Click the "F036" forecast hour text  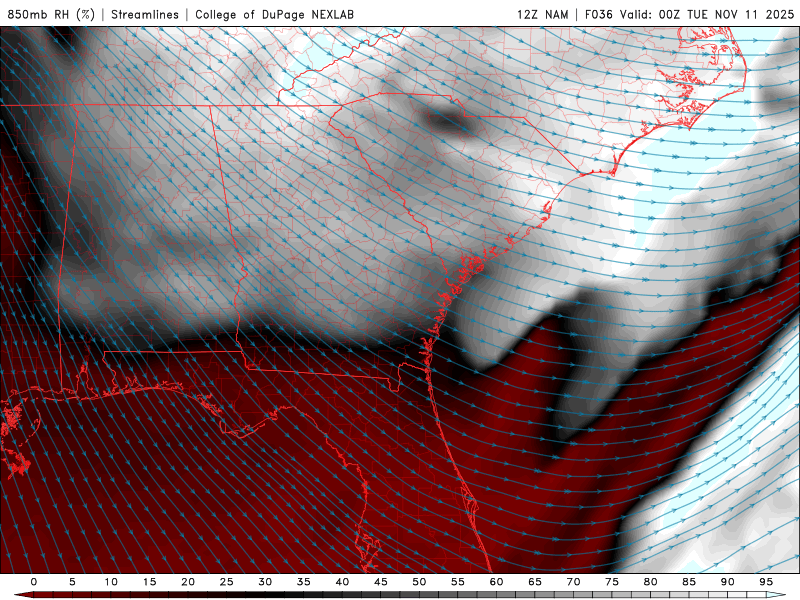click(598, 14)
